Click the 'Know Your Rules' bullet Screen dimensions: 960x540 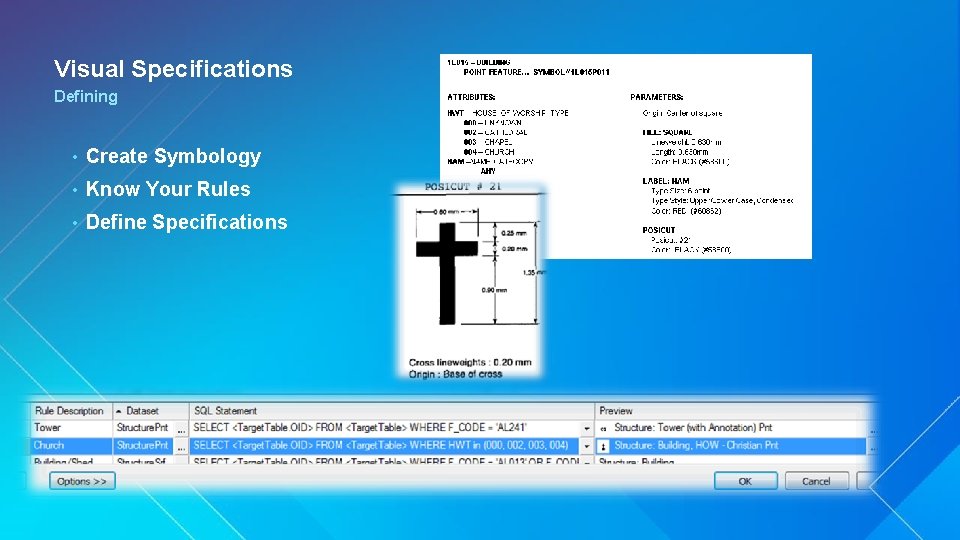(x=168, y=189)
